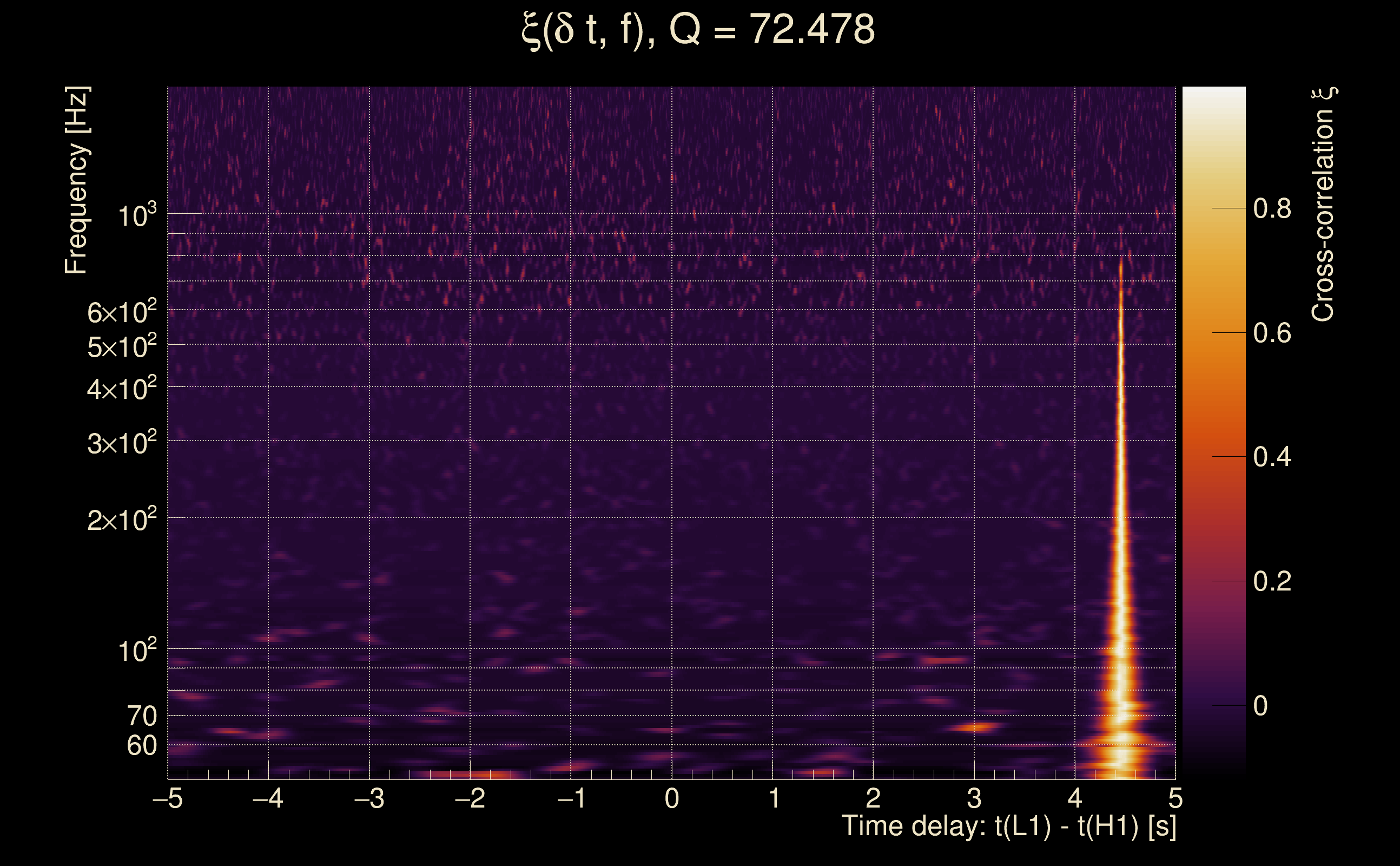Click the 5×10² frequency tick label
Image resolution: width=1400 pixels, height=866 pixels.
tap(121, 346)
